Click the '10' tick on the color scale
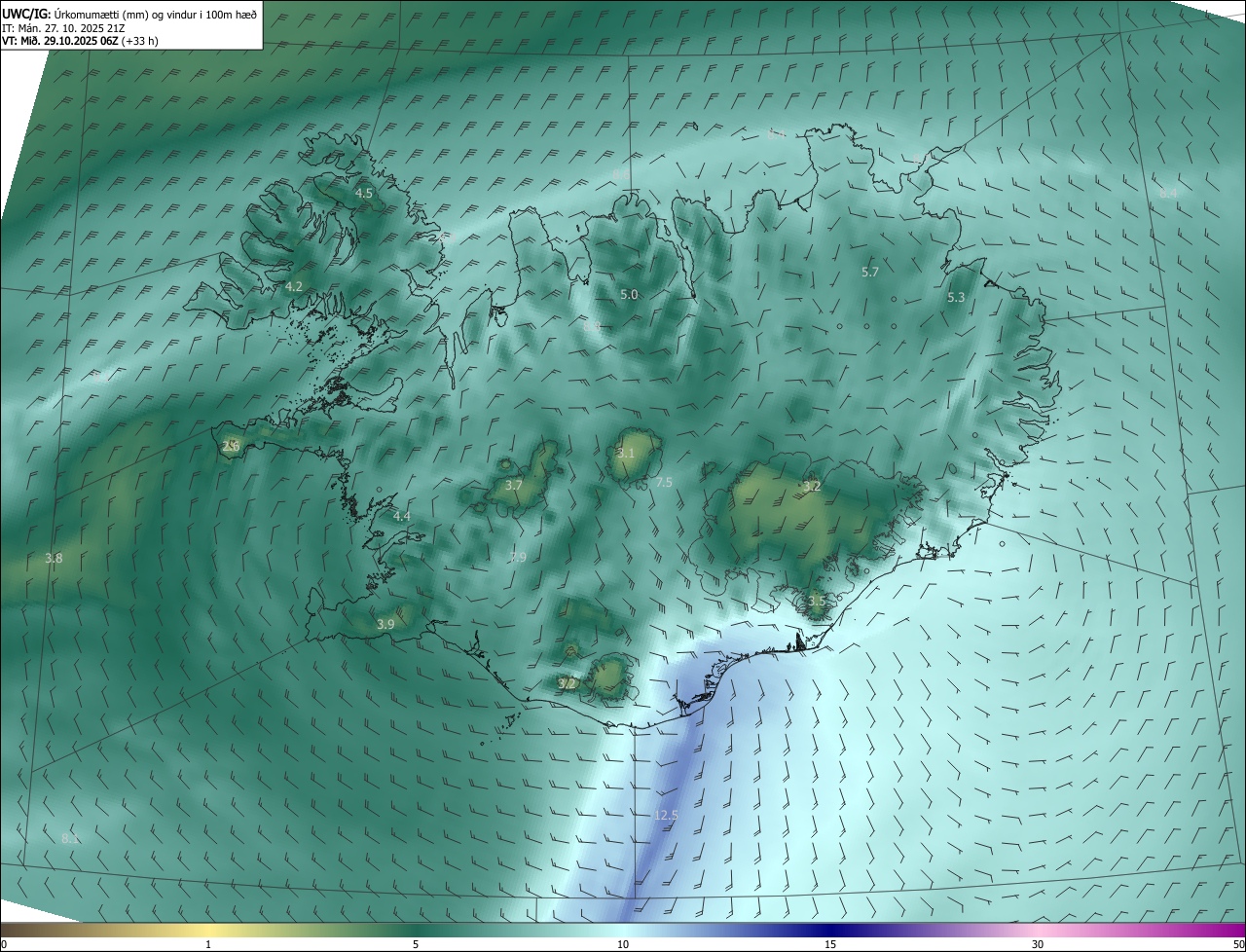 click(x=623, y=944)
